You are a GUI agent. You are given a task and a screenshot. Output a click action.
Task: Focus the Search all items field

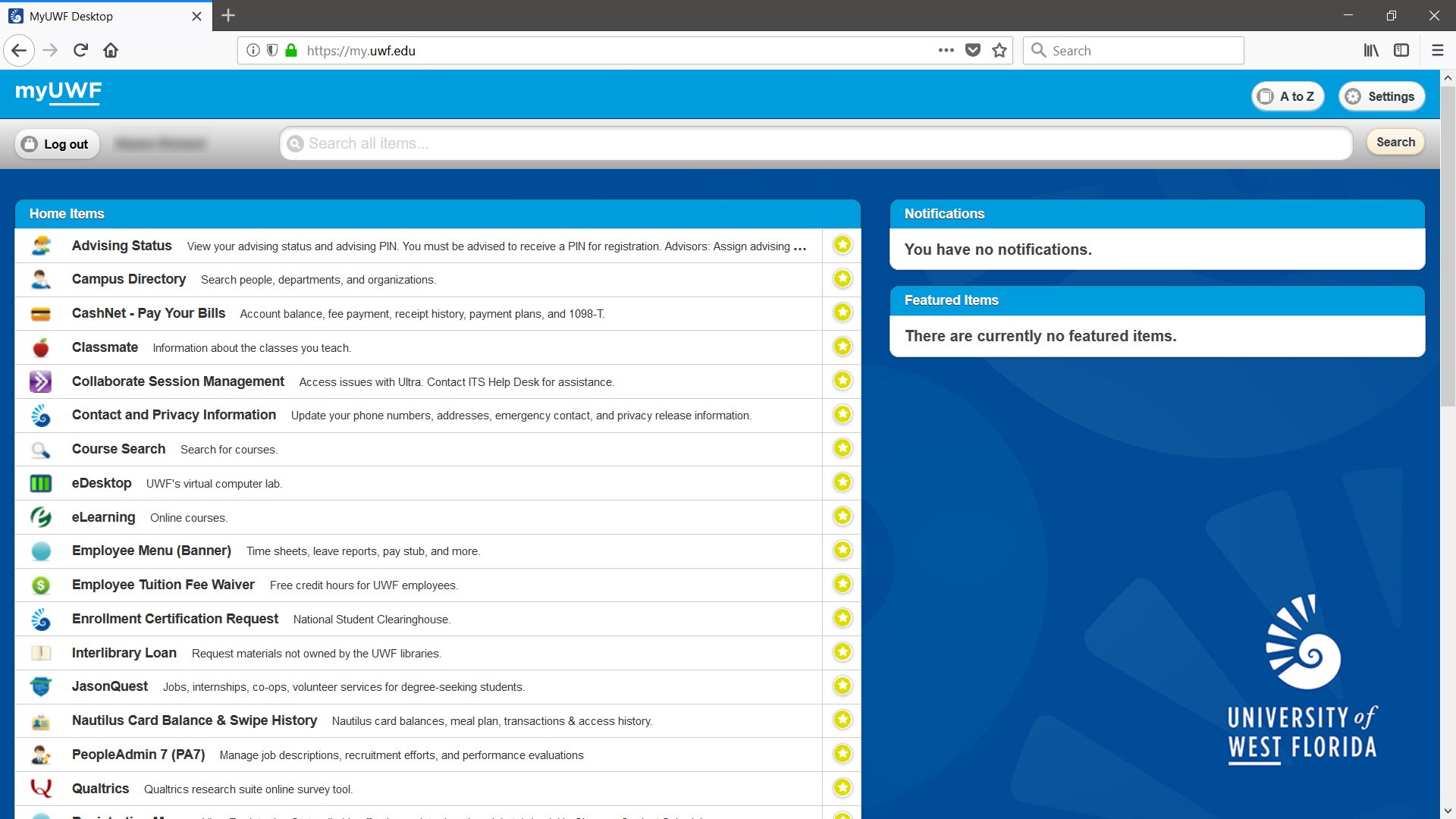[x=816, y=143]
